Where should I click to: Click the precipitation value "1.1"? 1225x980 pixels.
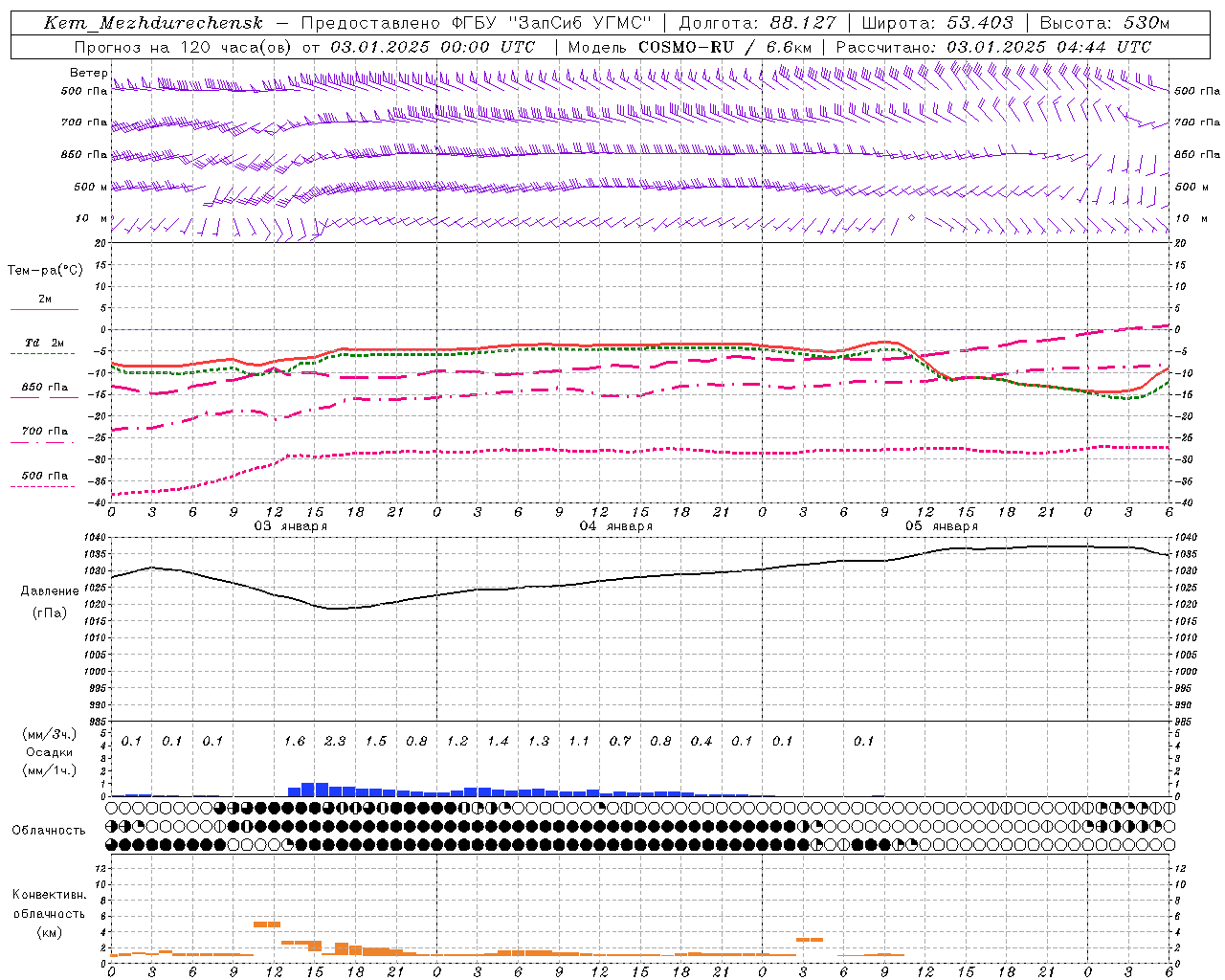pos(579,742)
